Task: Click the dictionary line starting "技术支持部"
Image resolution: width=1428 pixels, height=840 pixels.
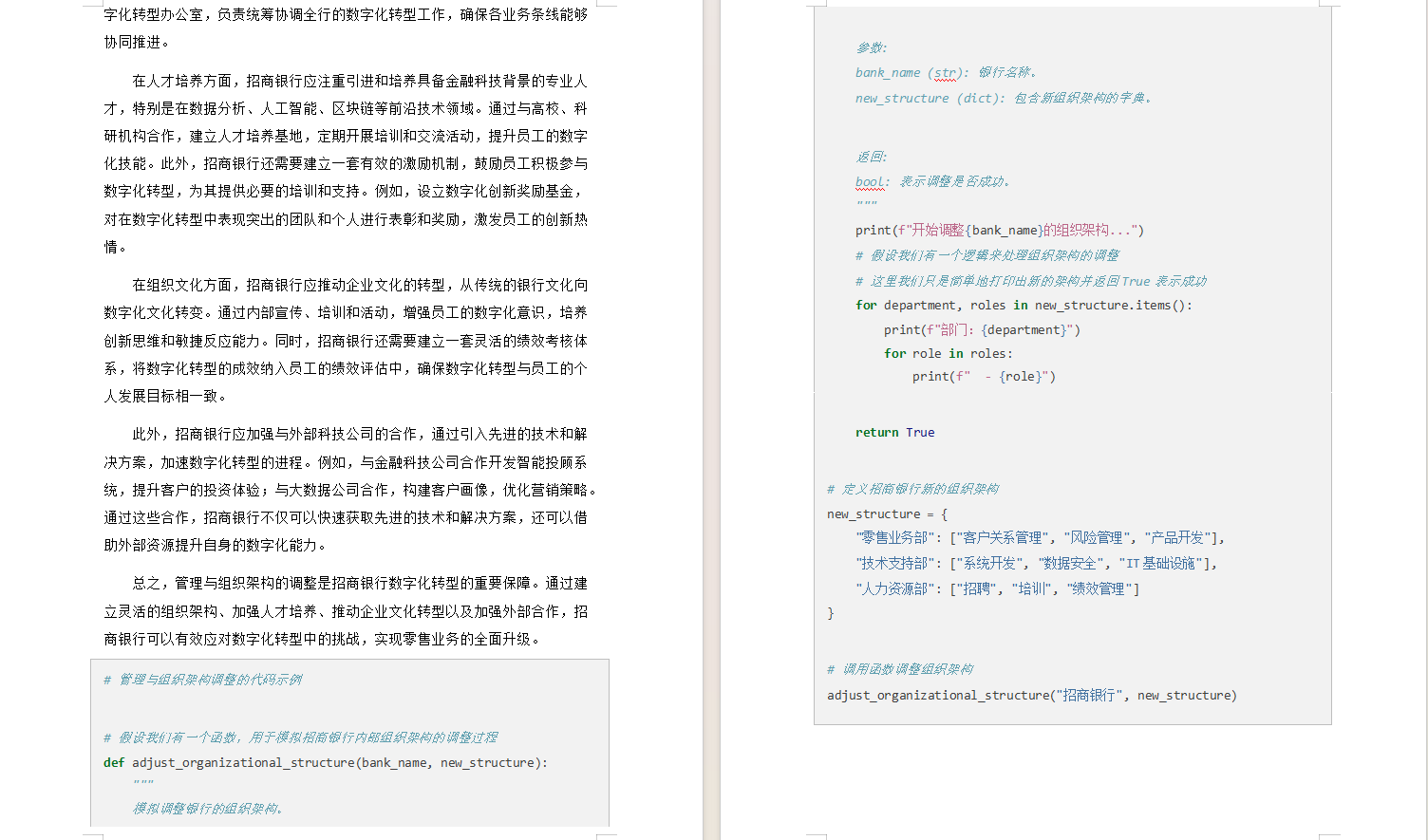Action: tap(1037, 563)
